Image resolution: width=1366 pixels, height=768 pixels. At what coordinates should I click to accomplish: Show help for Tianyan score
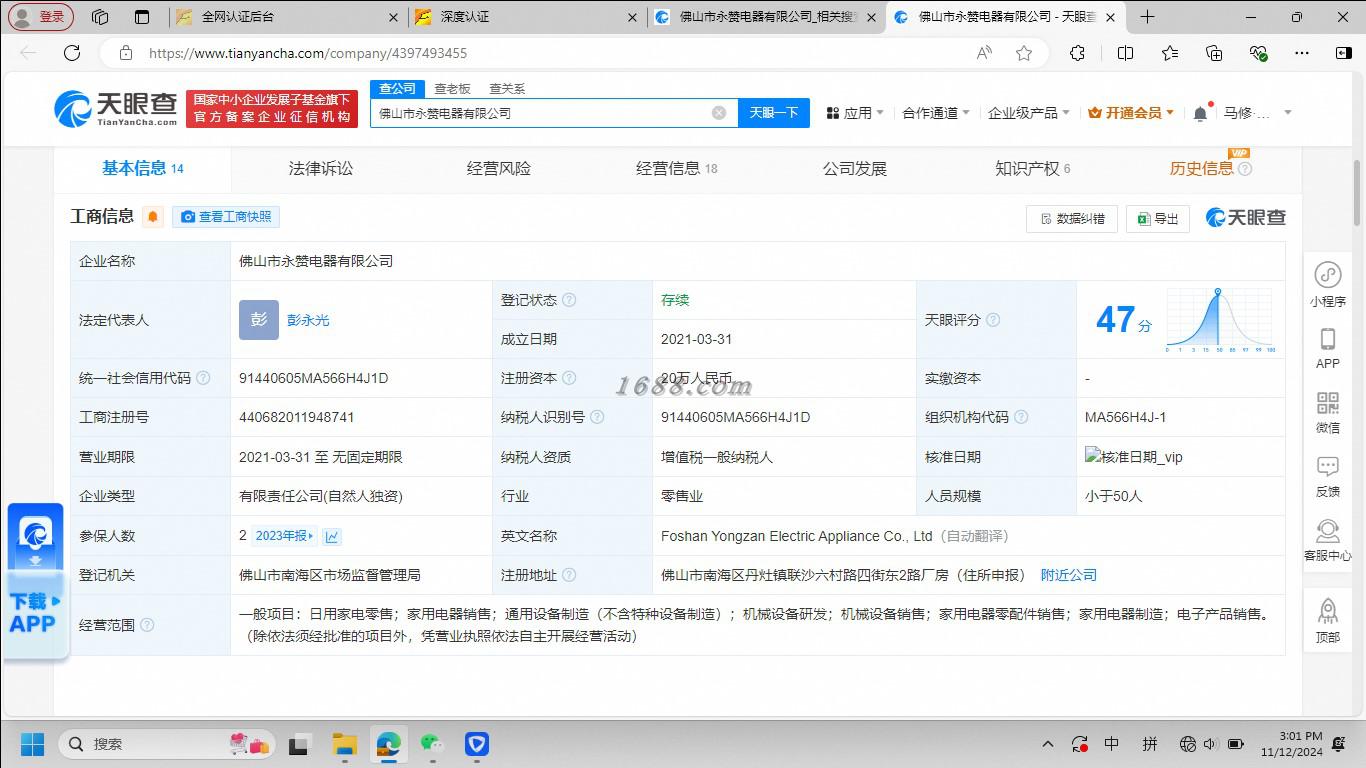point(993,320)
